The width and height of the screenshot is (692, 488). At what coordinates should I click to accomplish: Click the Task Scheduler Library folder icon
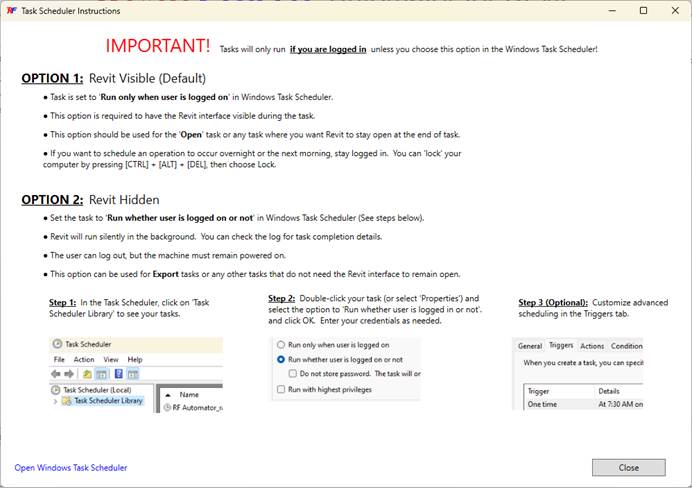67,401
